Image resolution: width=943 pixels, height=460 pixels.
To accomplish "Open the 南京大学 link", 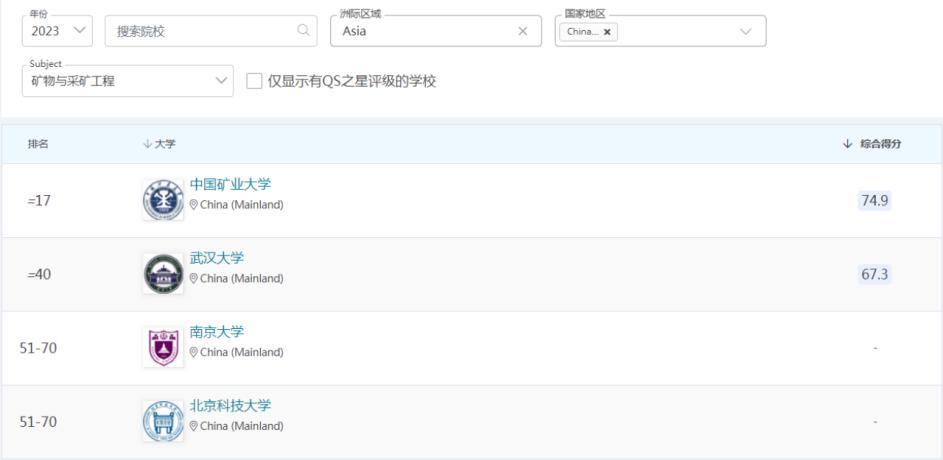I will coord(217,332).
